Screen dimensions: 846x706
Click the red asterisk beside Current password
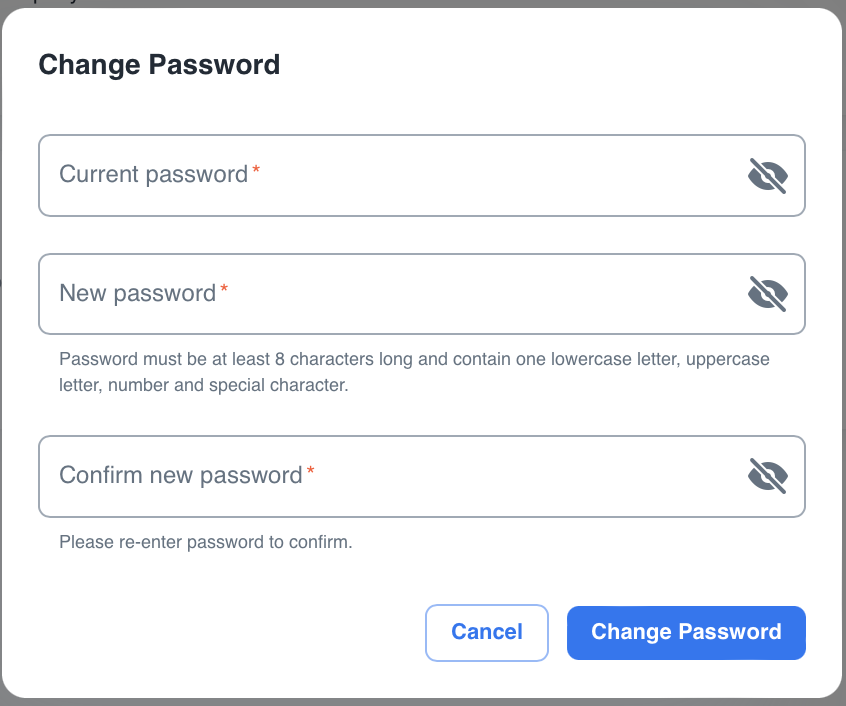click(256, 170)
